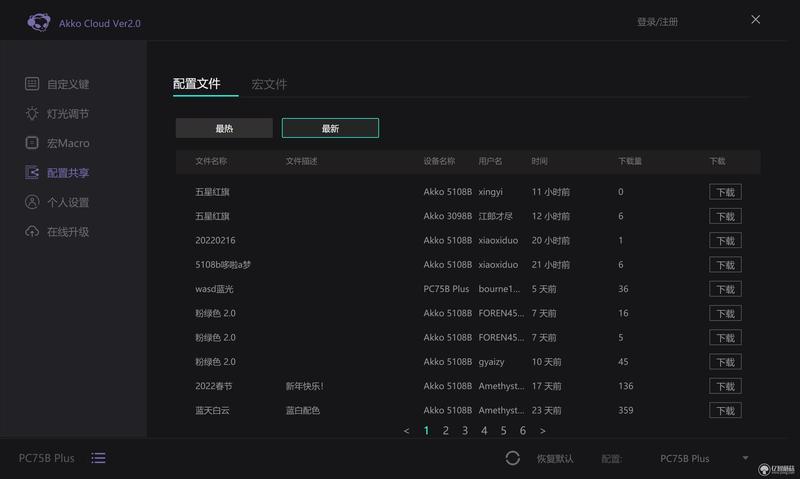Click the 136 download count

coord(626,386)
